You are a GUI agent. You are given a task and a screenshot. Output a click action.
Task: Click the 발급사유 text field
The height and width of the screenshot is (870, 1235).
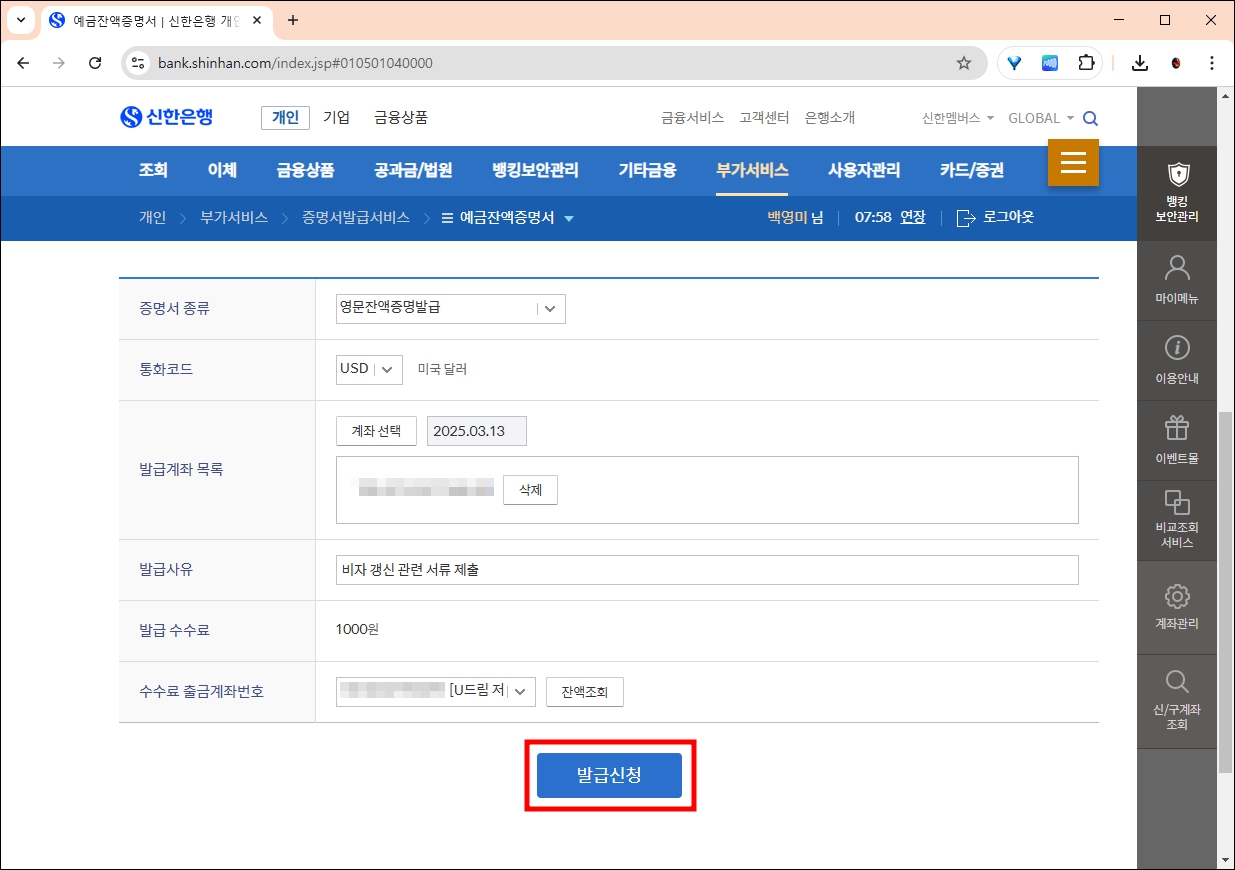pos(707,570)
